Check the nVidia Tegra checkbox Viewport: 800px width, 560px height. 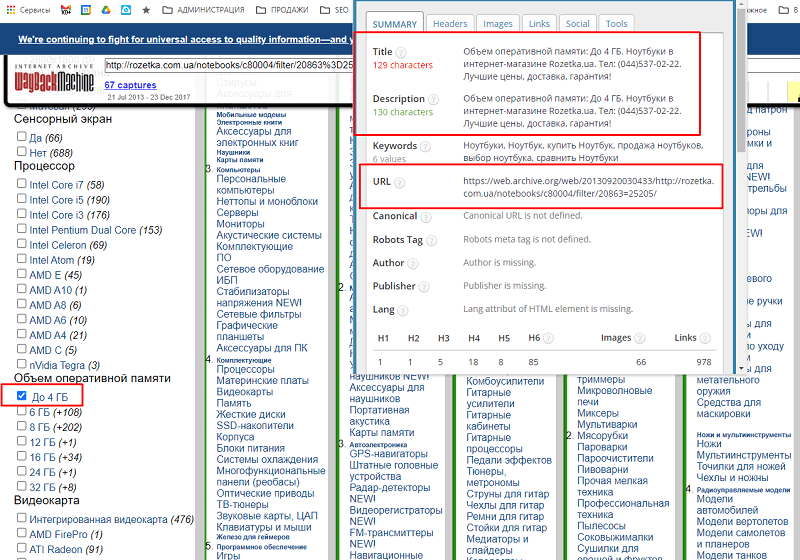coord(21,364)
